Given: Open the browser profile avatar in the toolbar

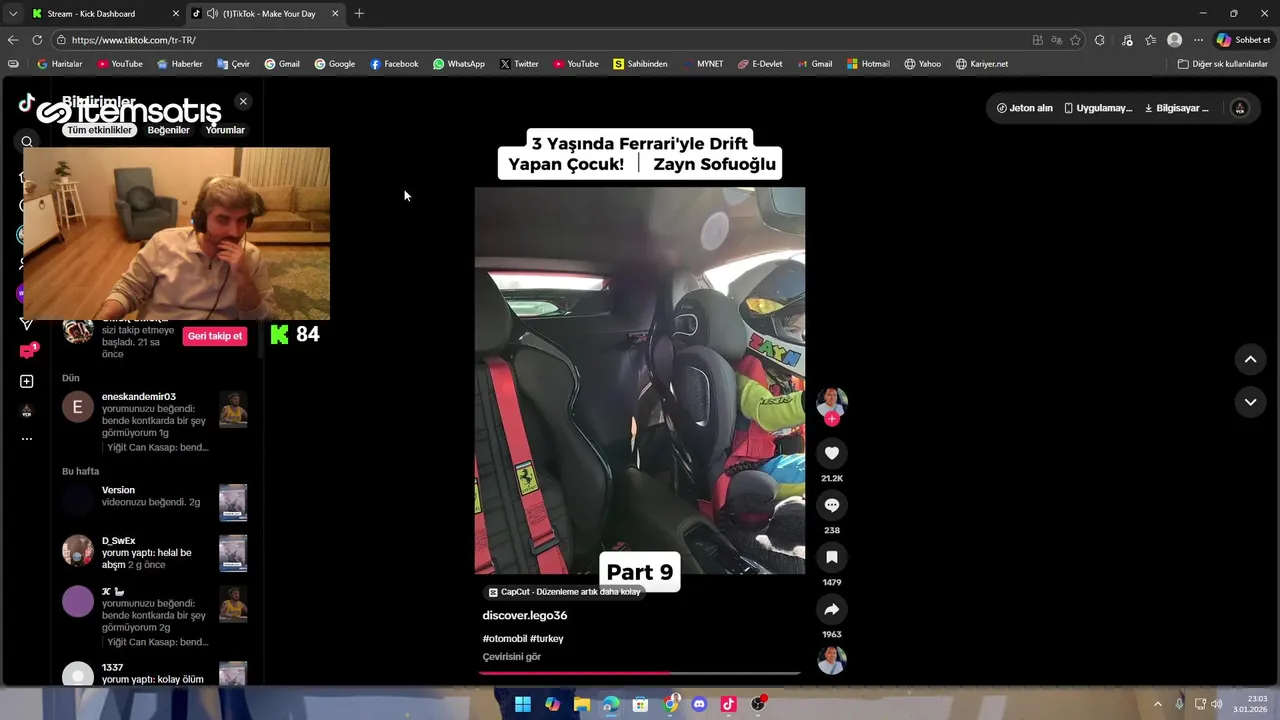Looking at the screenshot, I should tap(1175, 40).
